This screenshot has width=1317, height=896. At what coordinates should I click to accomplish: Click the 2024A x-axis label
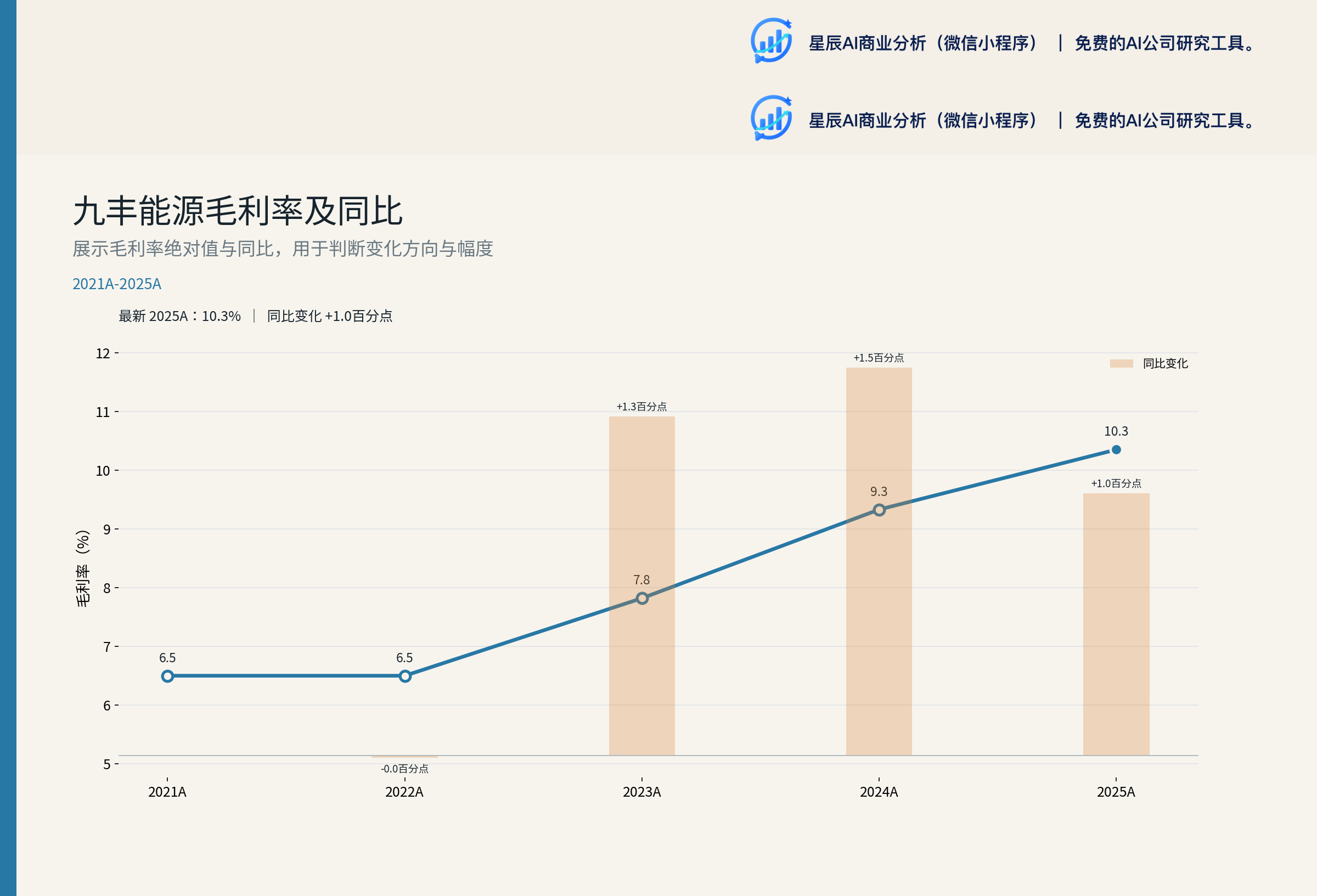879,792
